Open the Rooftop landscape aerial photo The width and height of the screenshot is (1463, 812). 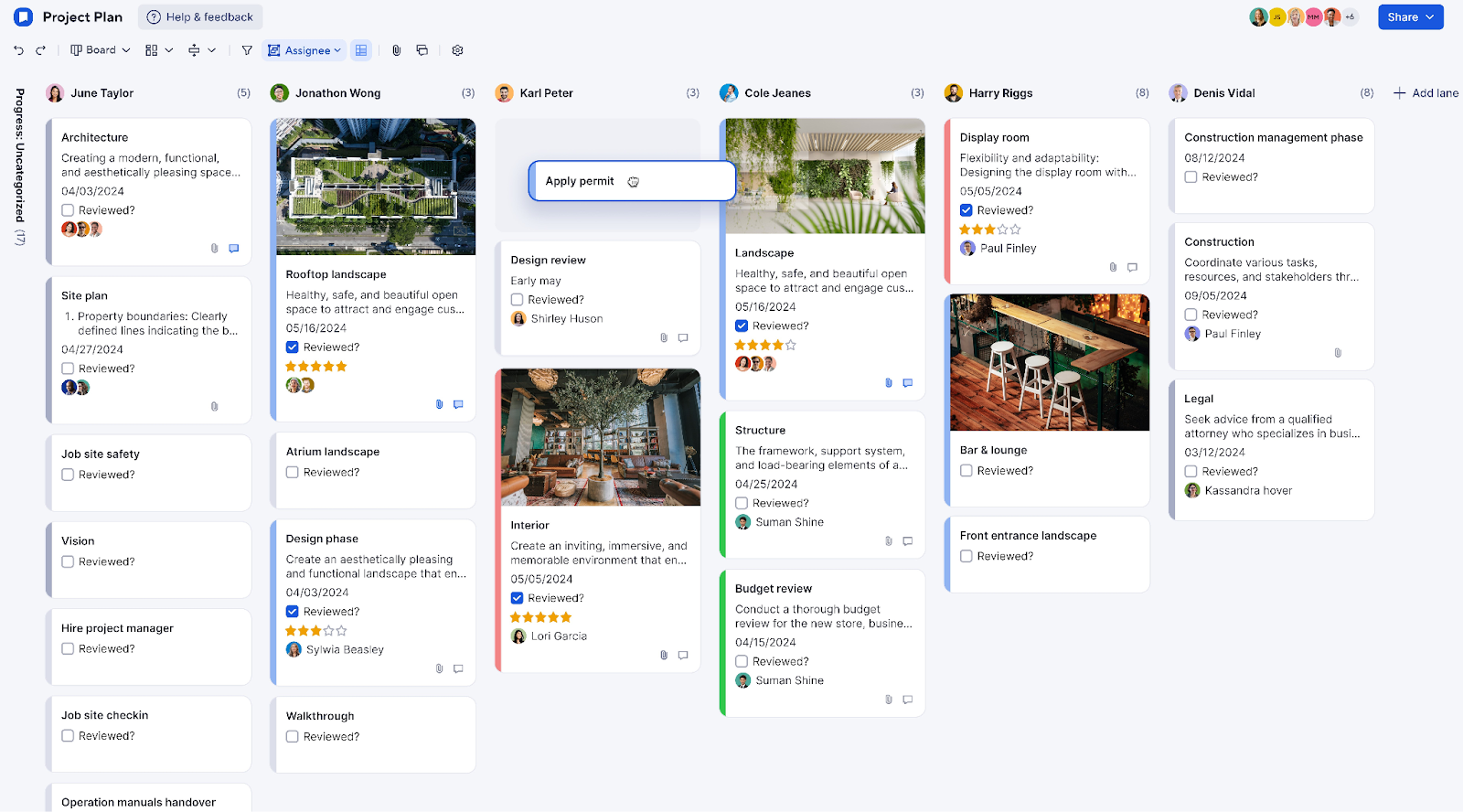click(376, 187)
